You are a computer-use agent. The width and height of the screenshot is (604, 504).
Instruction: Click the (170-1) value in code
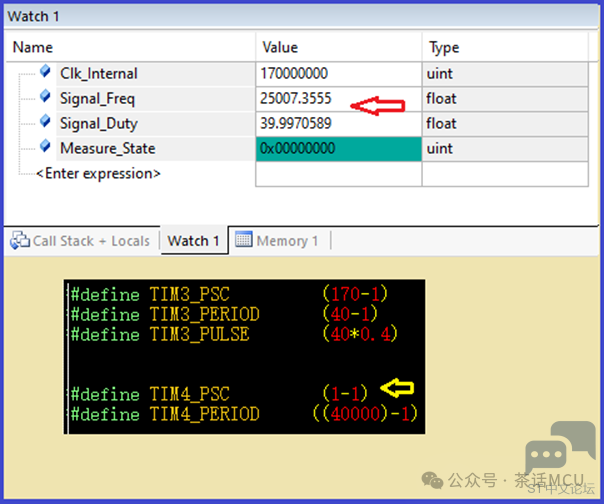point(355,294)
